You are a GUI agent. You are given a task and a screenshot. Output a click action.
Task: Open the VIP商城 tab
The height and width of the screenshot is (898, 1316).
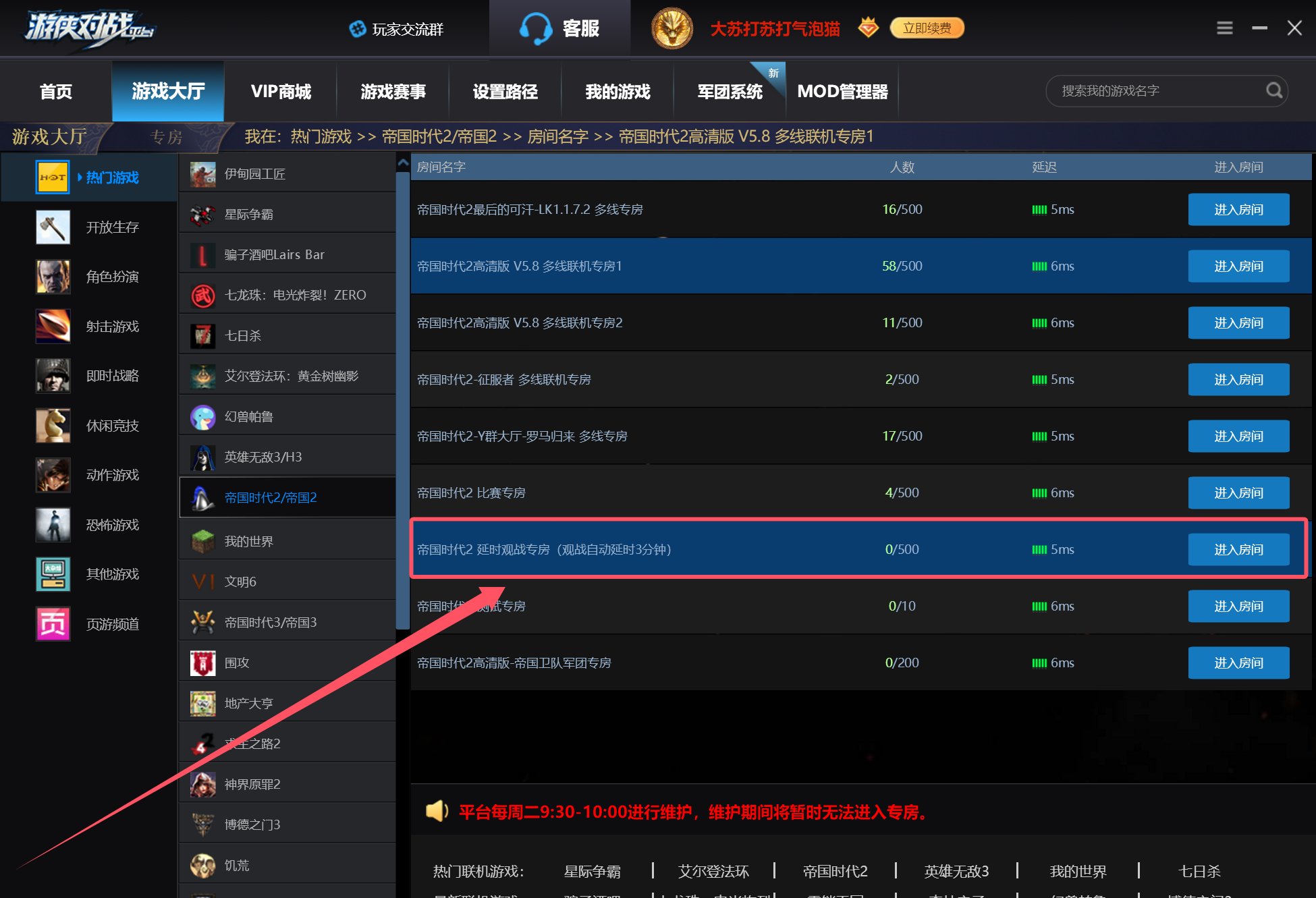[281, 91]
